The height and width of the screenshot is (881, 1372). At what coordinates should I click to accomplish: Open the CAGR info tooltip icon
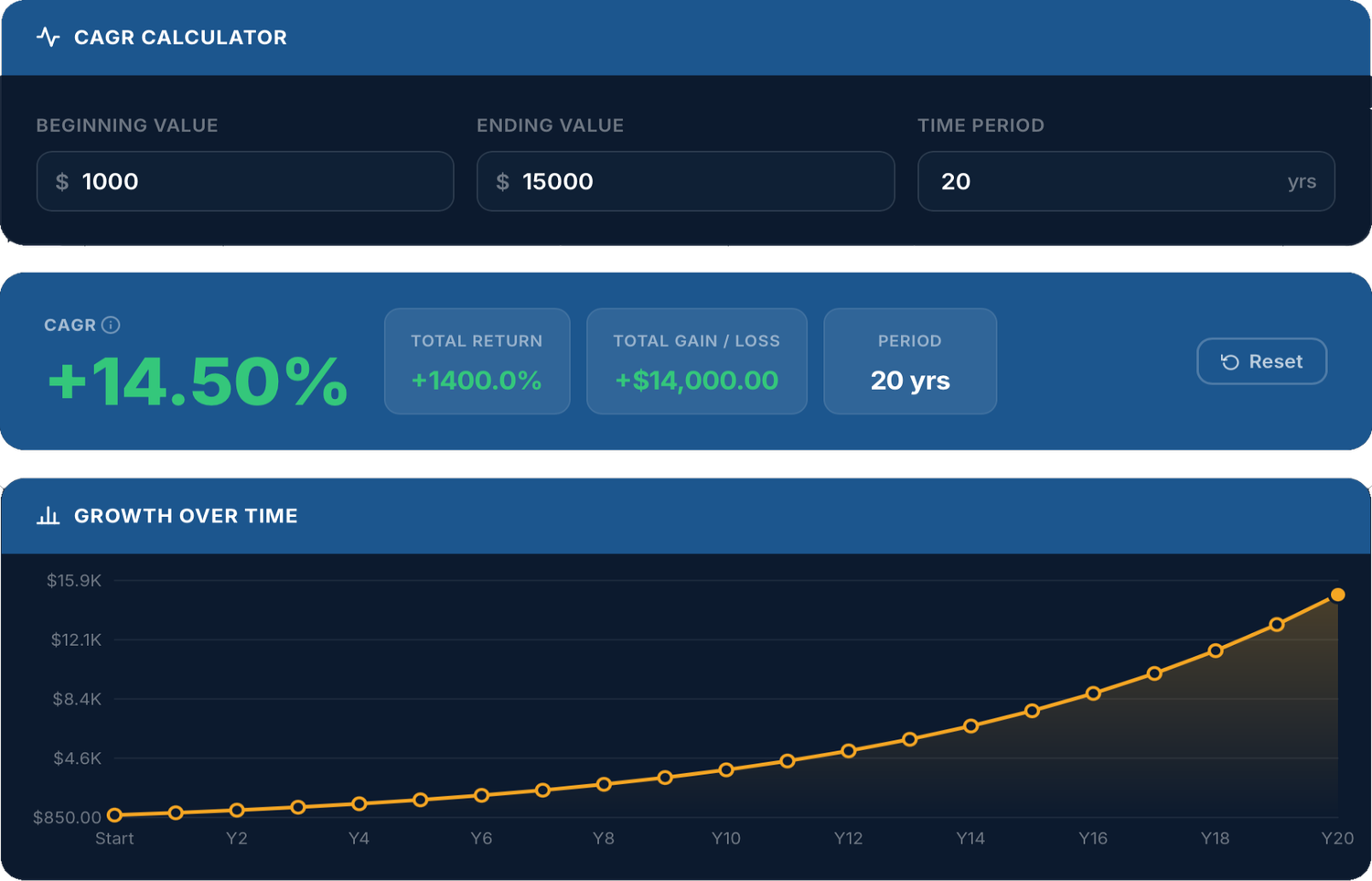pos(111,325)
